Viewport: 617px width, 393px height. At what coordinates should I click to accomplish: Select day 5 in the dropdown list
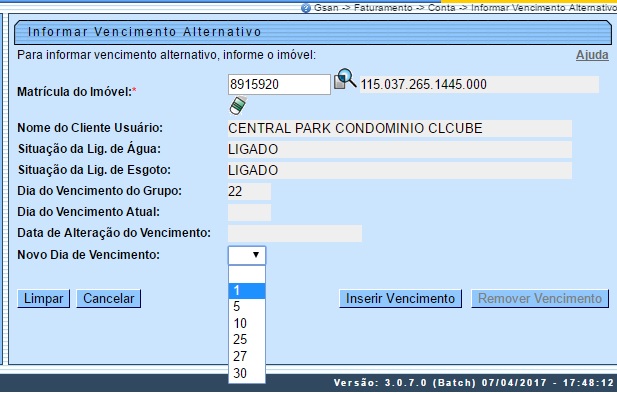(x=247, y=306)
